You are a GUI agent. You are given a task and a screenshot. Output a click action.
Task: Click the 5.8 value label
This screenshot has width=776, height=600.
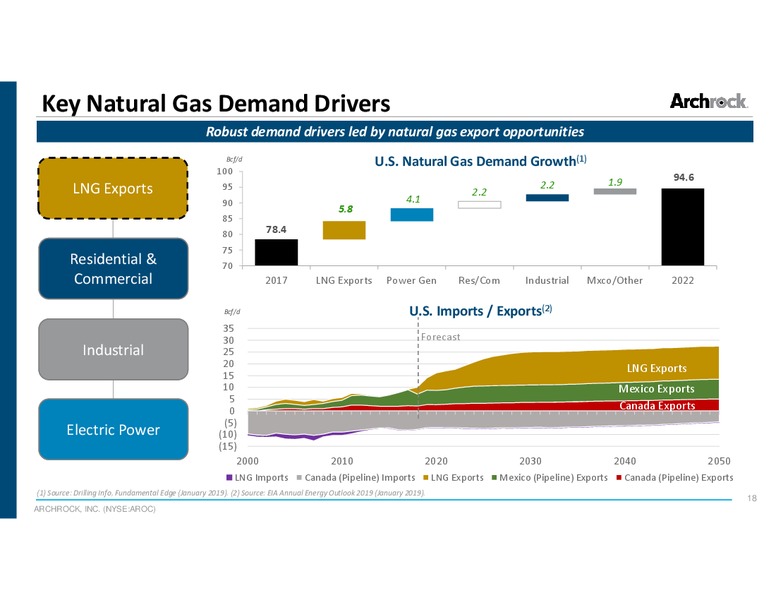(x=345, y=209)
